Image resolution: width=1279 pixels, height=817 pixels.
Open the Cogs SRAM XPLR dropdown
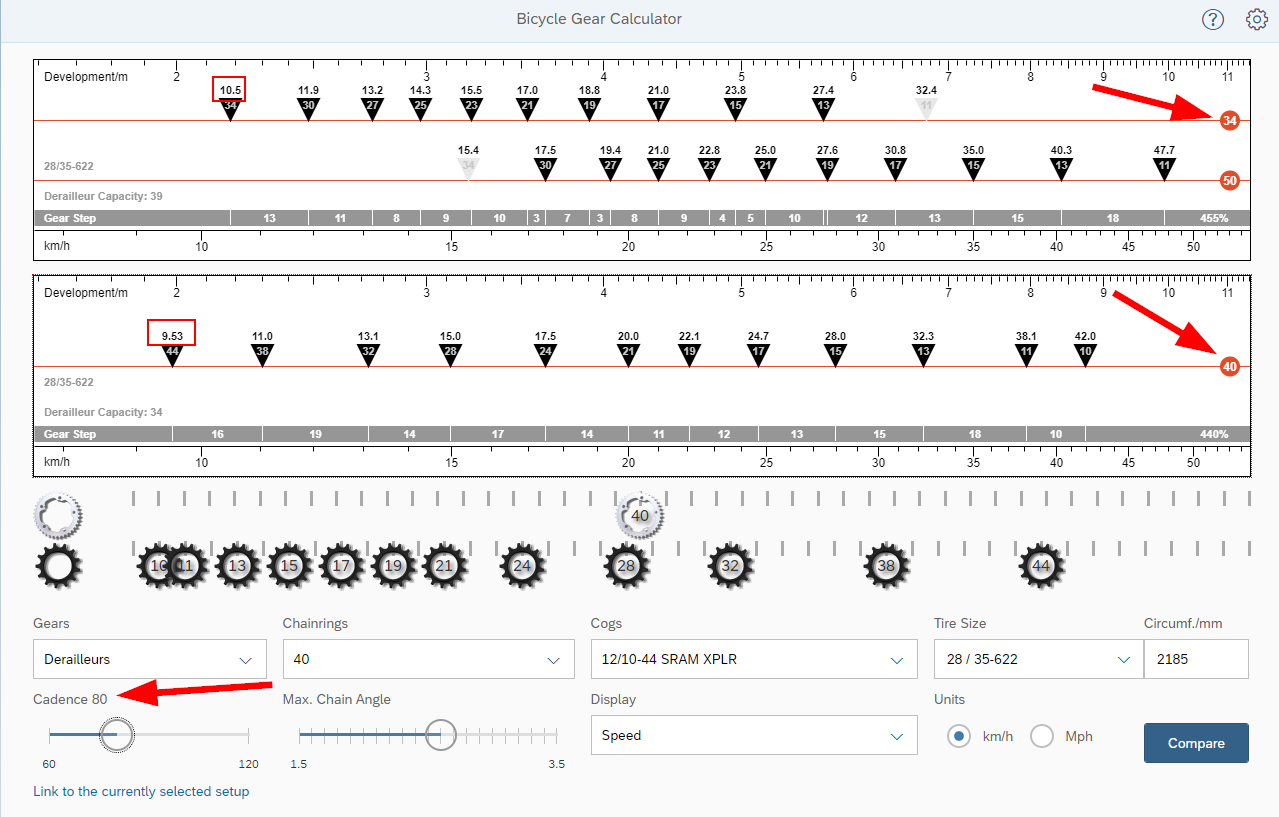(x=753, y=660)
